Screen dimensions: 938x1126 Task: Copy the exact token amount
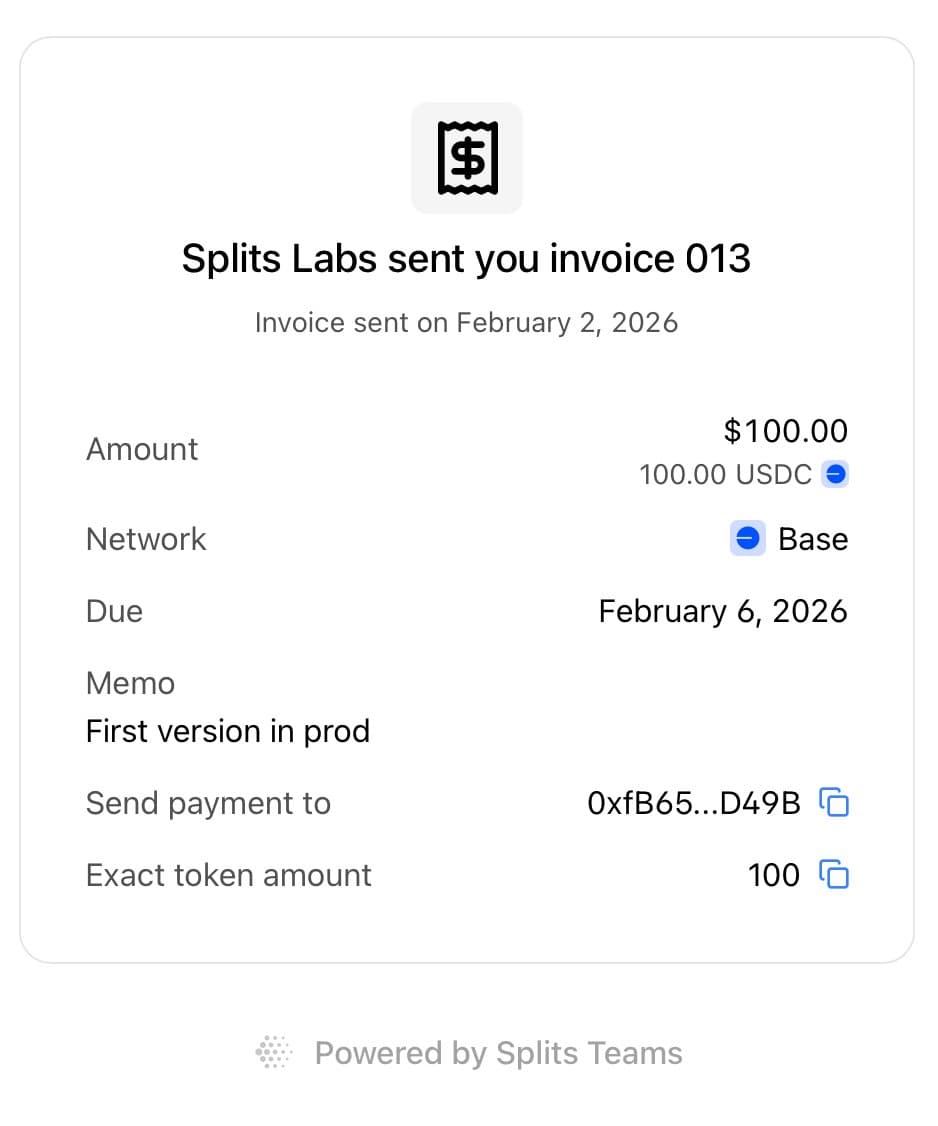(834, 875)
